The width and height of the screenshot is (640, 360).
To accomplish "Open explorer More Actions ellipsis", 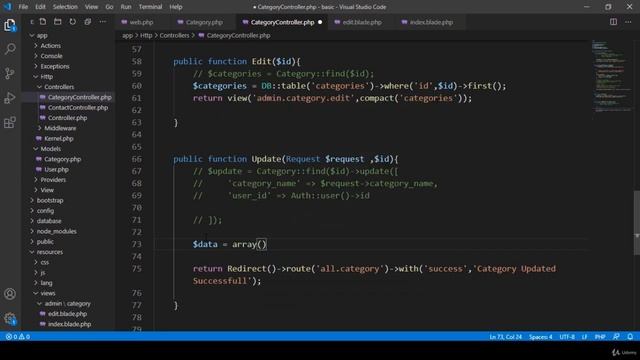I will [102, 22].
